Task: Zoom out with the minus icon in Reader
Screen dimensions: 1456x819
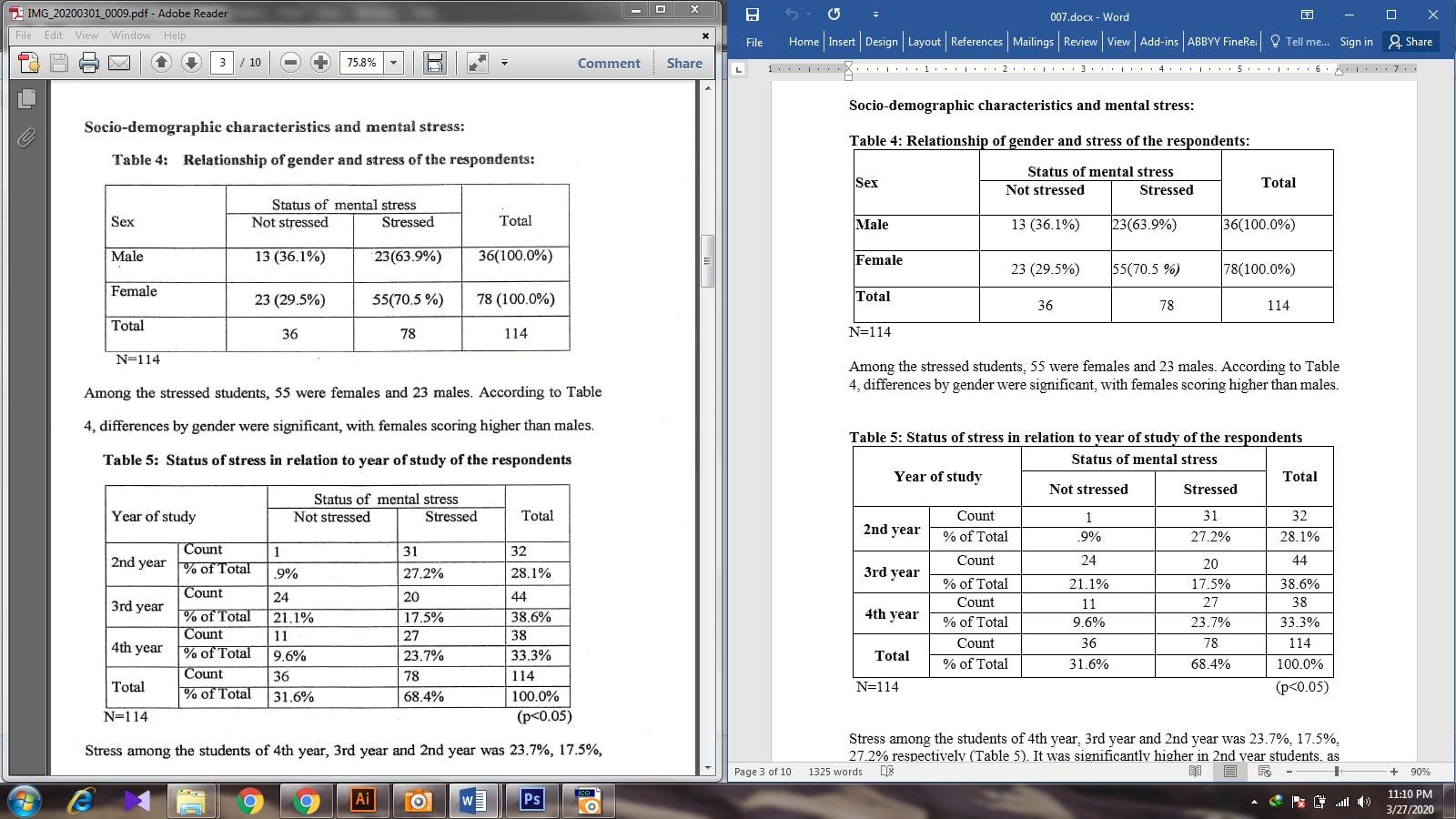Action: pos(288,63)
